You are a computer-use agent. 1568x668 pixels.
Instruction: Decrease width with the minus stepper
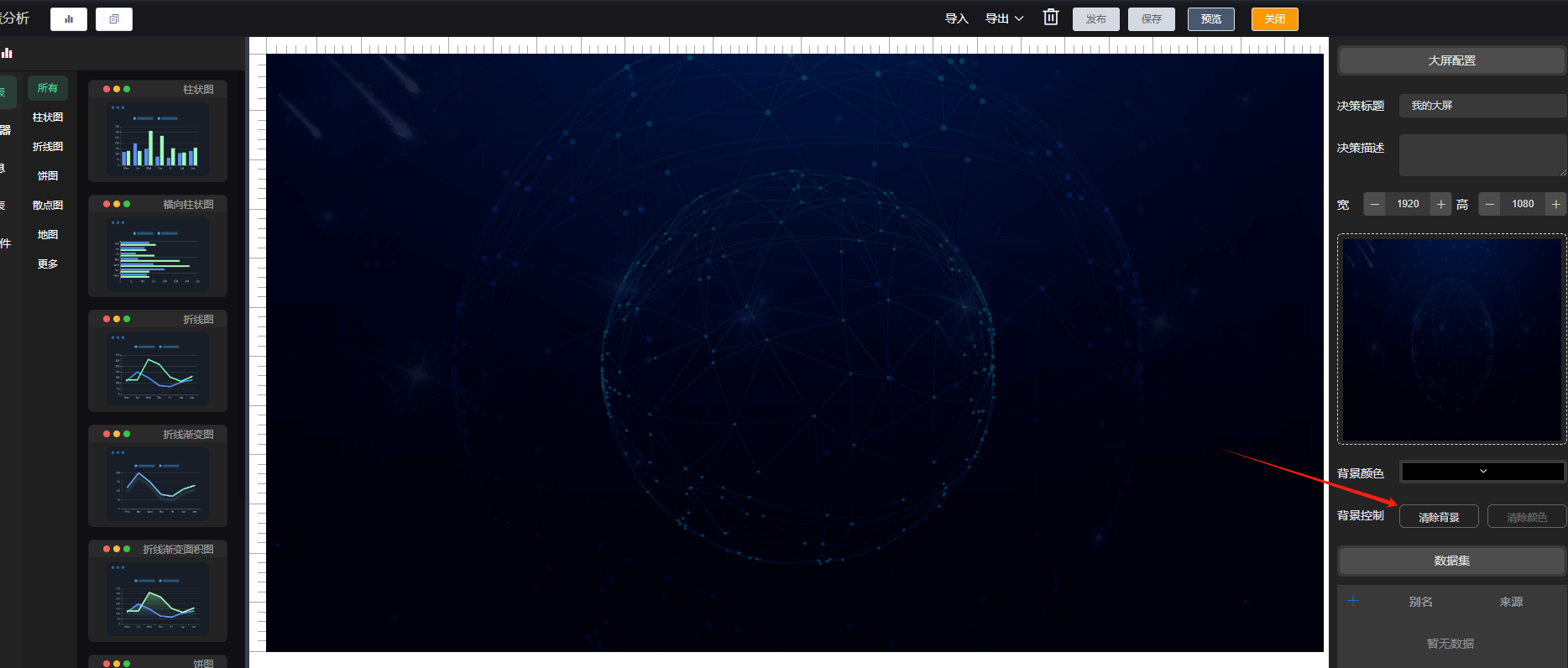[1374, 204]
